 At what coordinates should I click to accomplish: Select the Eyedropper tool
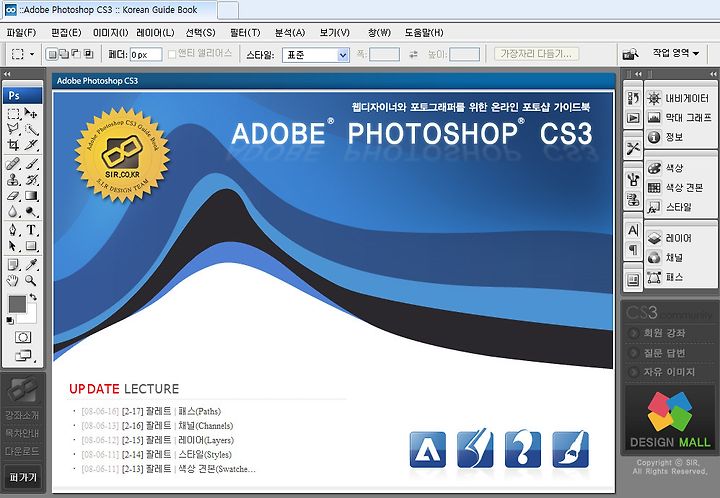click(x=31, y=264)
